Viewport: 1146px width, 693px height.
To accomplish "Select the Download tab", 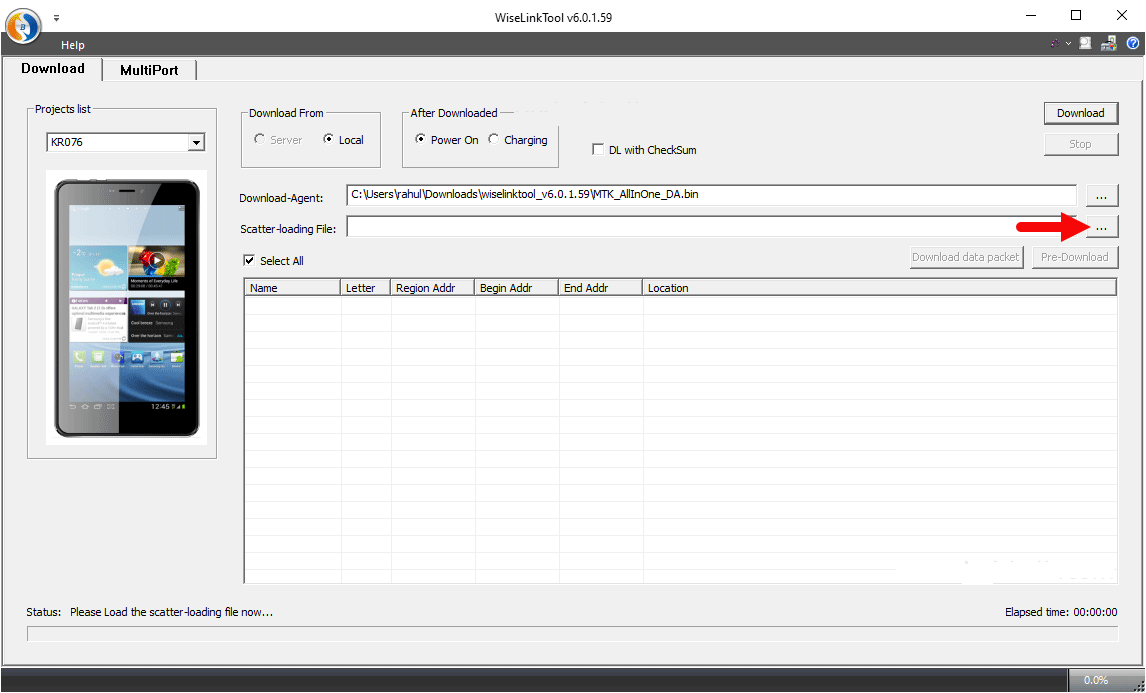I will pos(53,69).
